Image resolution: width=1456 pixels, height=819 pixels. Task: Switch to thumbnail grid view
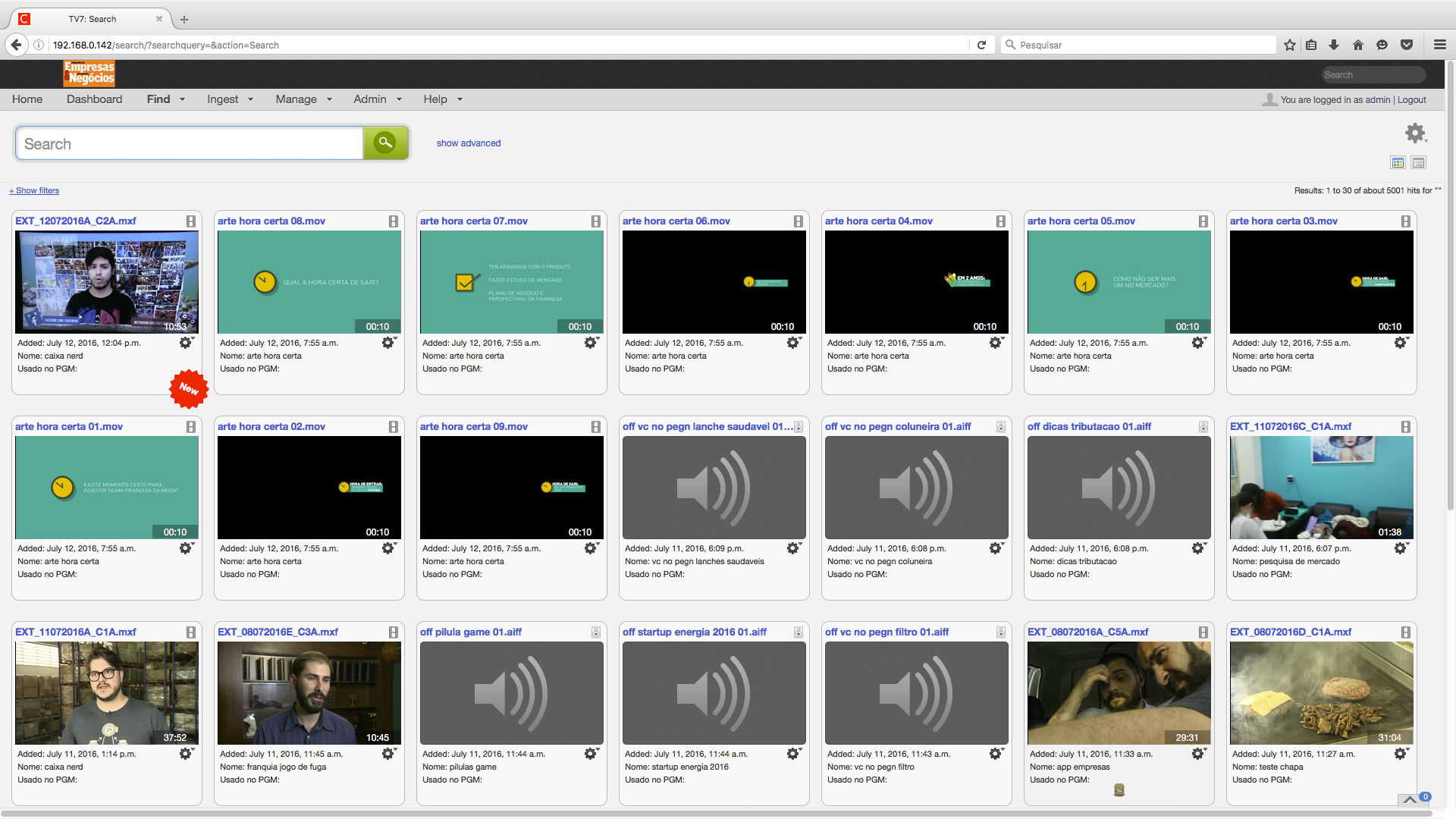point(1398,162)
